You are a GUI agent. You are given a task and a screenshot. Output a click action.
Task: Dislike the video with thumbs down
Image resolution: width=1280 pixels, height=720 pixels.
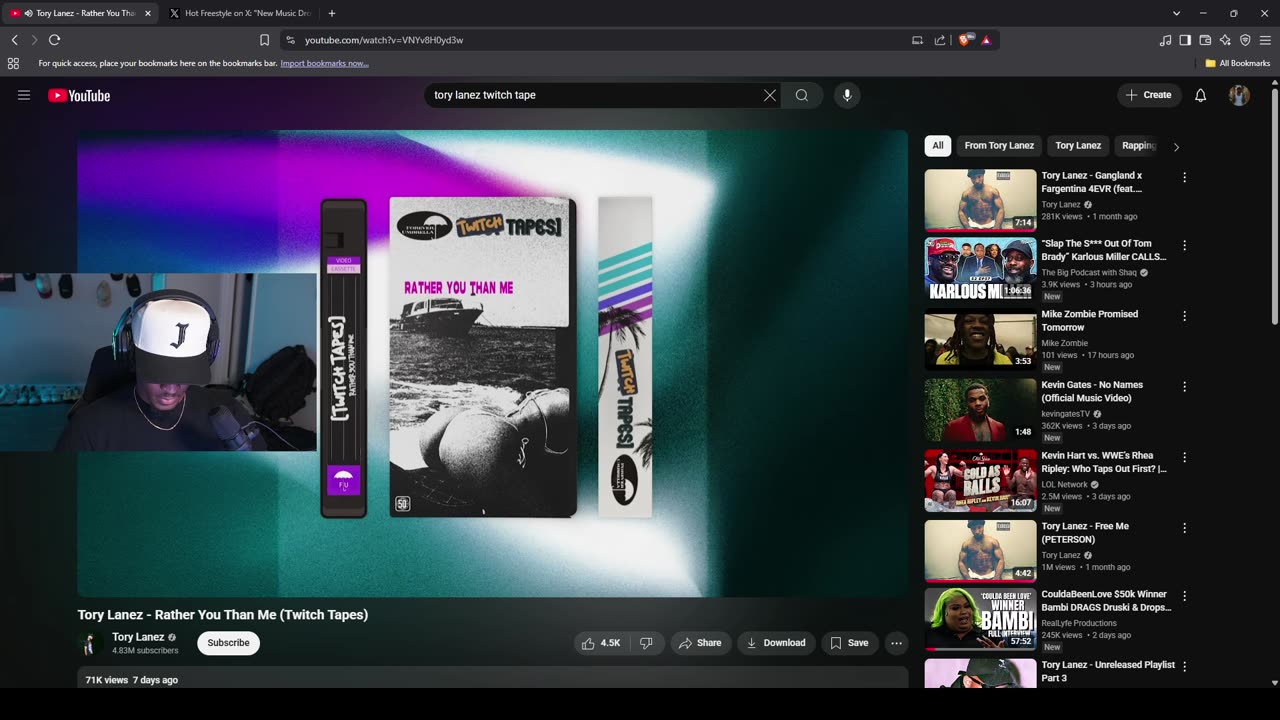point(646,643)
